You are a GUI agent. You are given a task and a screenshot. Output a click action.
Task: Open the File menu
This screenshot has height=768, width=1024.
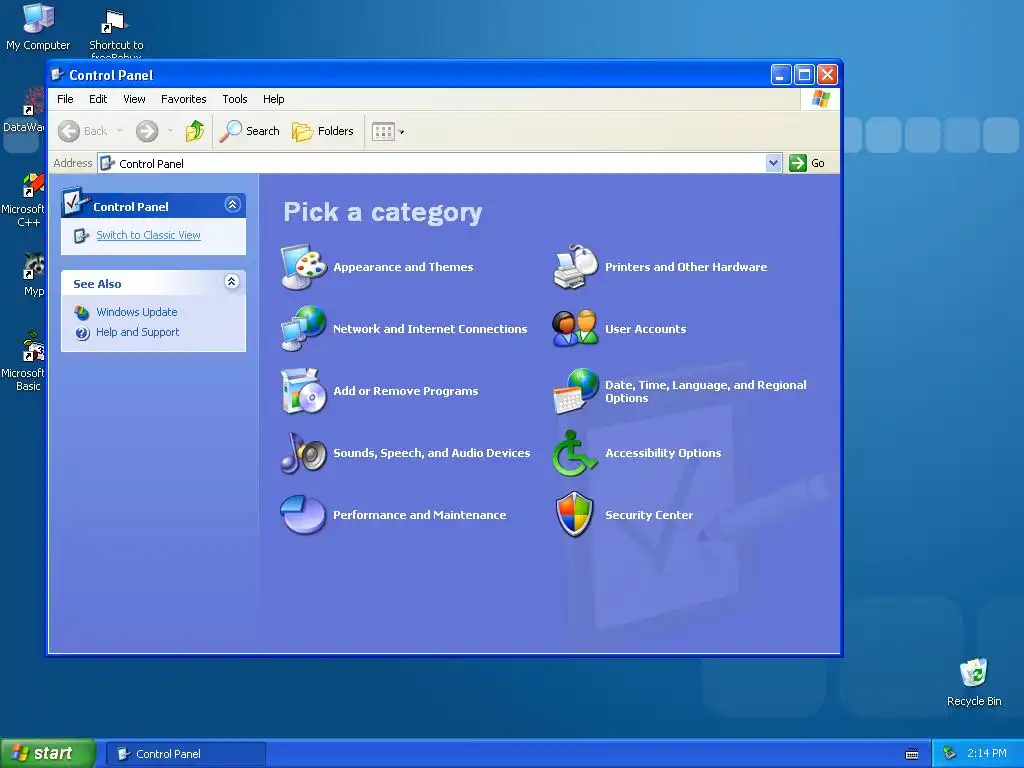coord(65,99)
